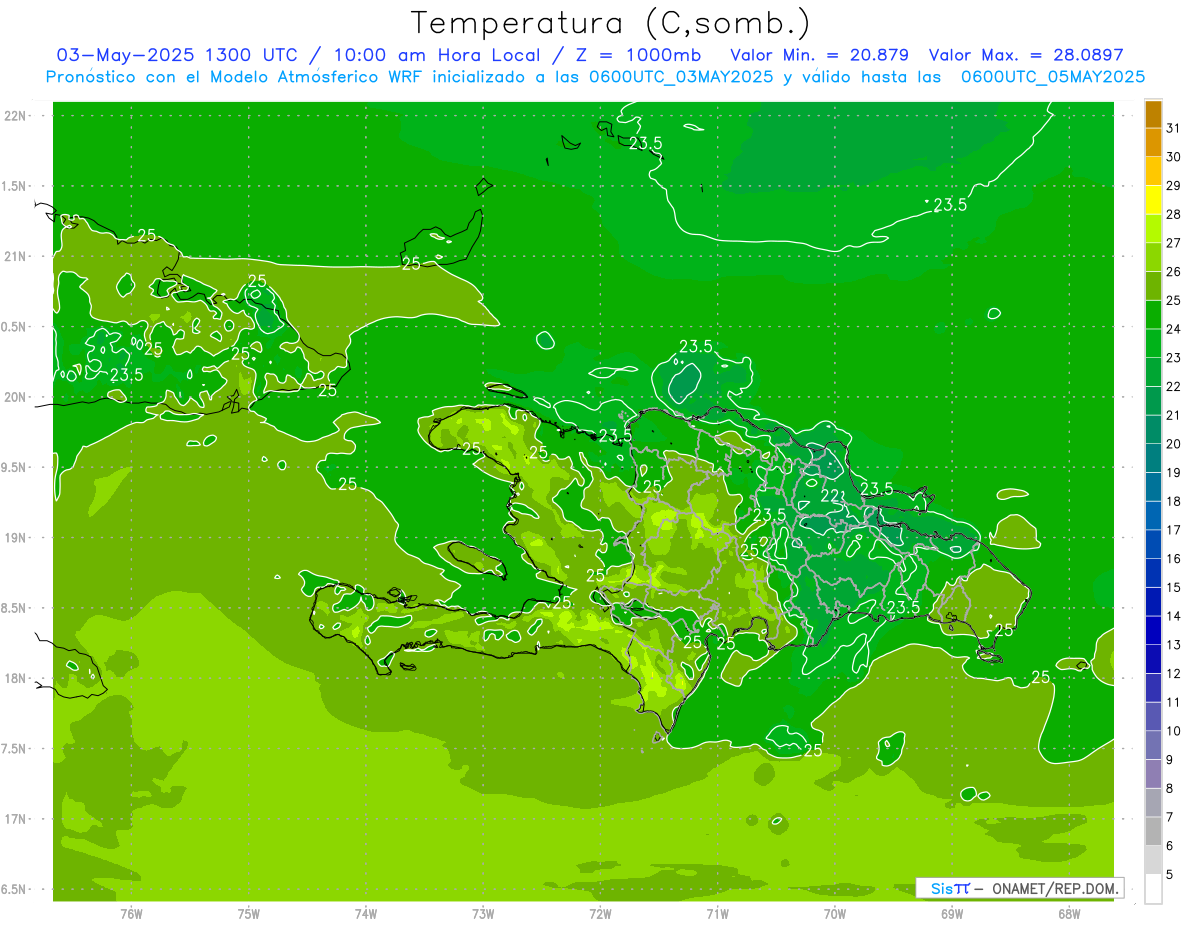Pick the purple swatch between 8 and 9
Image resolution: width=1200 pixels, height=927 pixels.
click(1153, 774)
